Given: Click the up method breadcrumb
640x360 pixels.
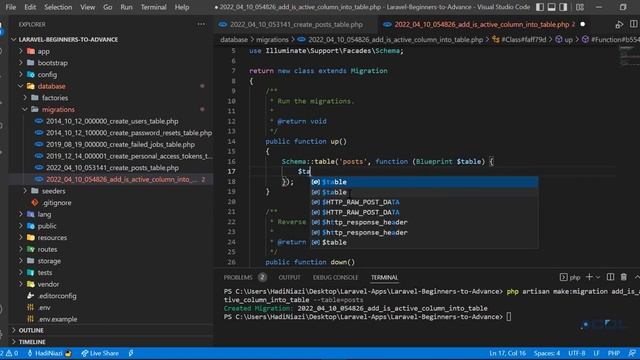Looking at the screenshot, I should (564, 40).
